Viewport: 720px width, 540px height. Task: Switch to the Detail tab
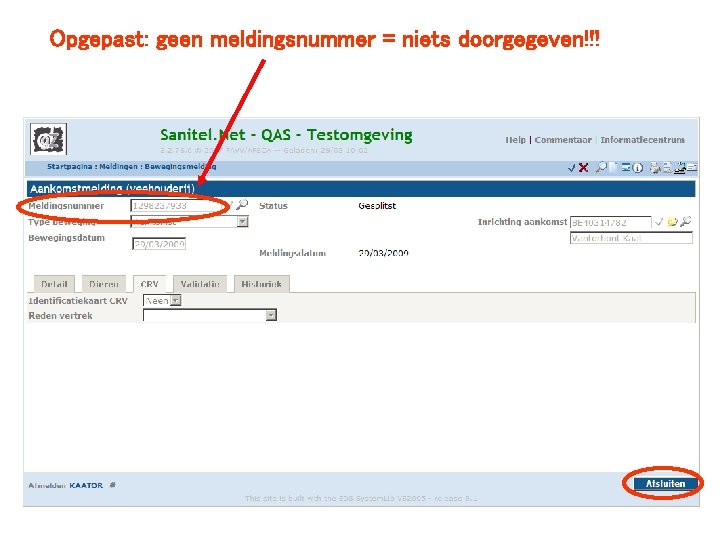click(54, 284)
